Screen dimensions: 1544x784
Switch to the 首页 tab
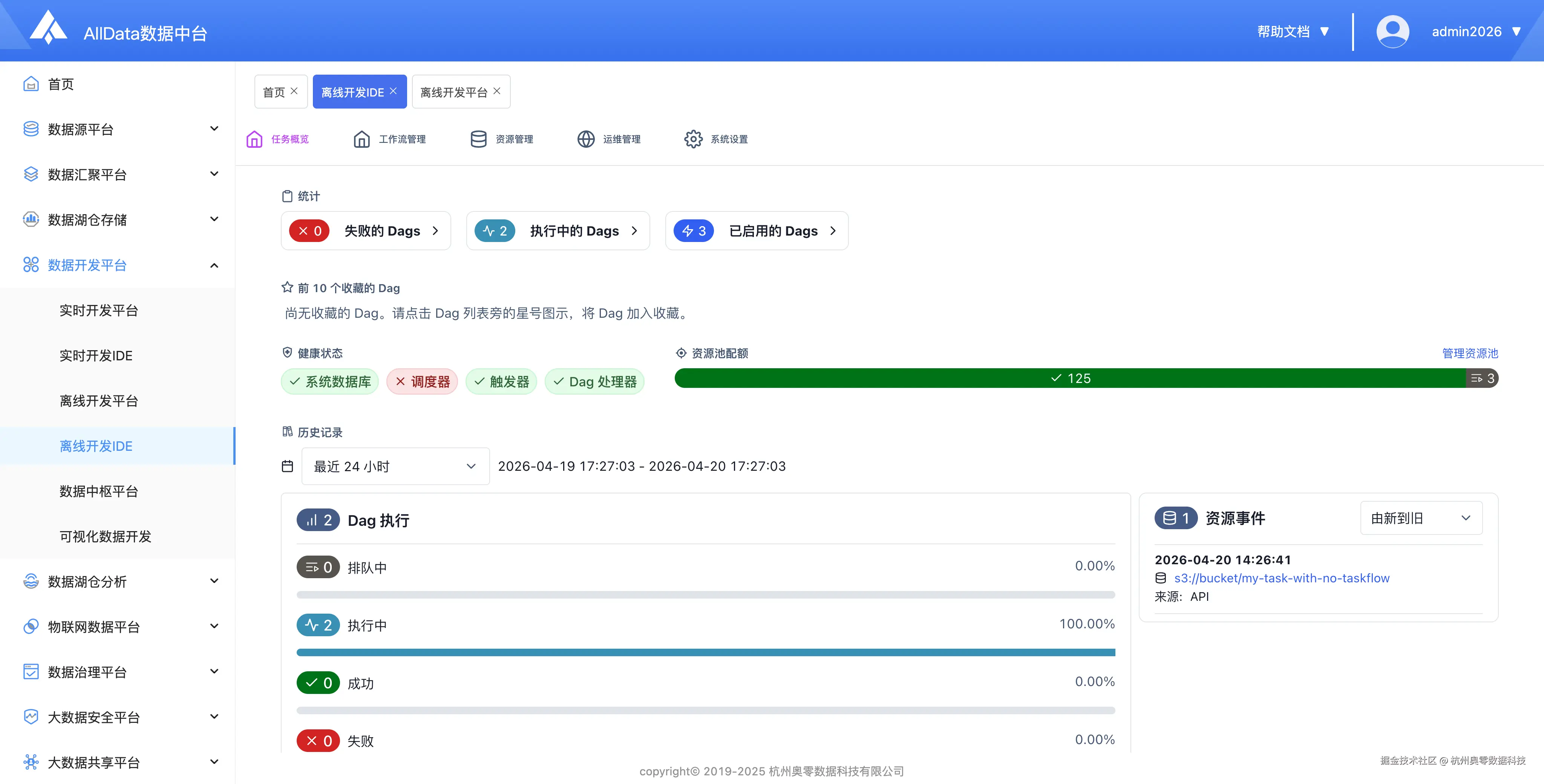coord(274,92)
